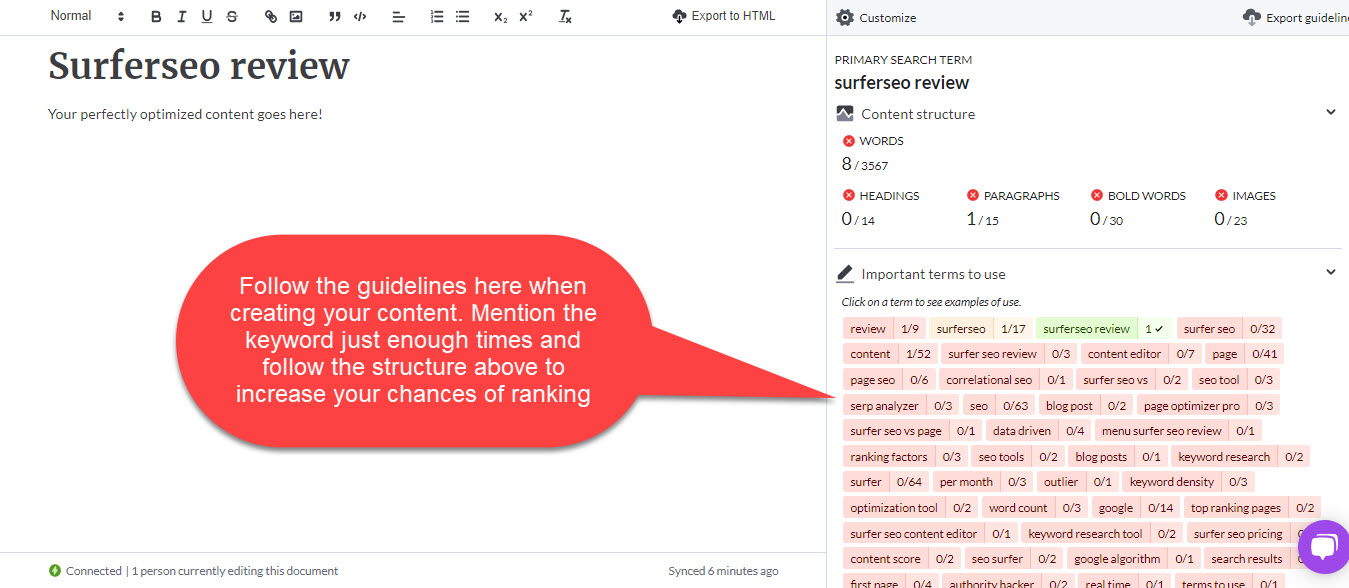The image size is (1349, 588).
Task: Open the Customize settings
Action: coord(876,17)
